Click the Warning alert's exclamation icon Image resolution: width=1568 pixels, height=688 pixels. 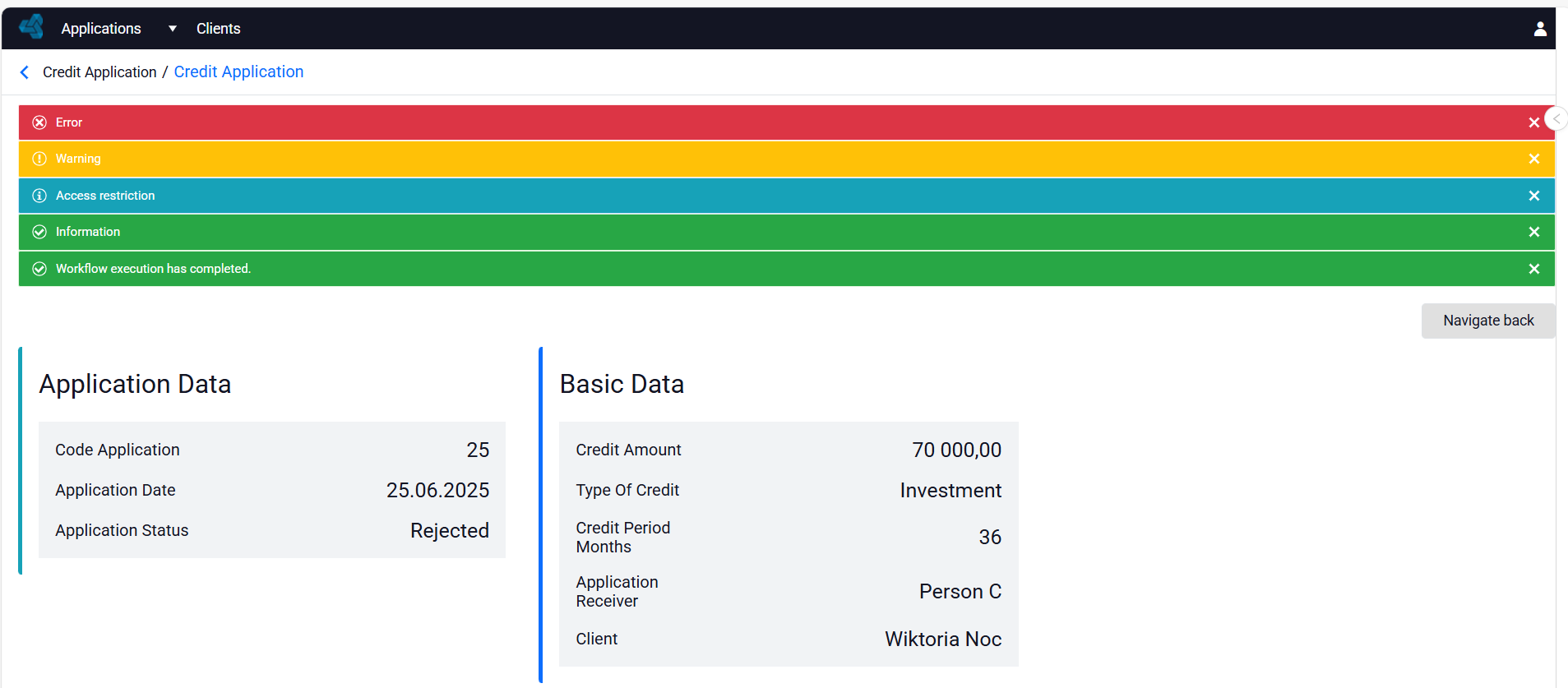coord(39,159)
